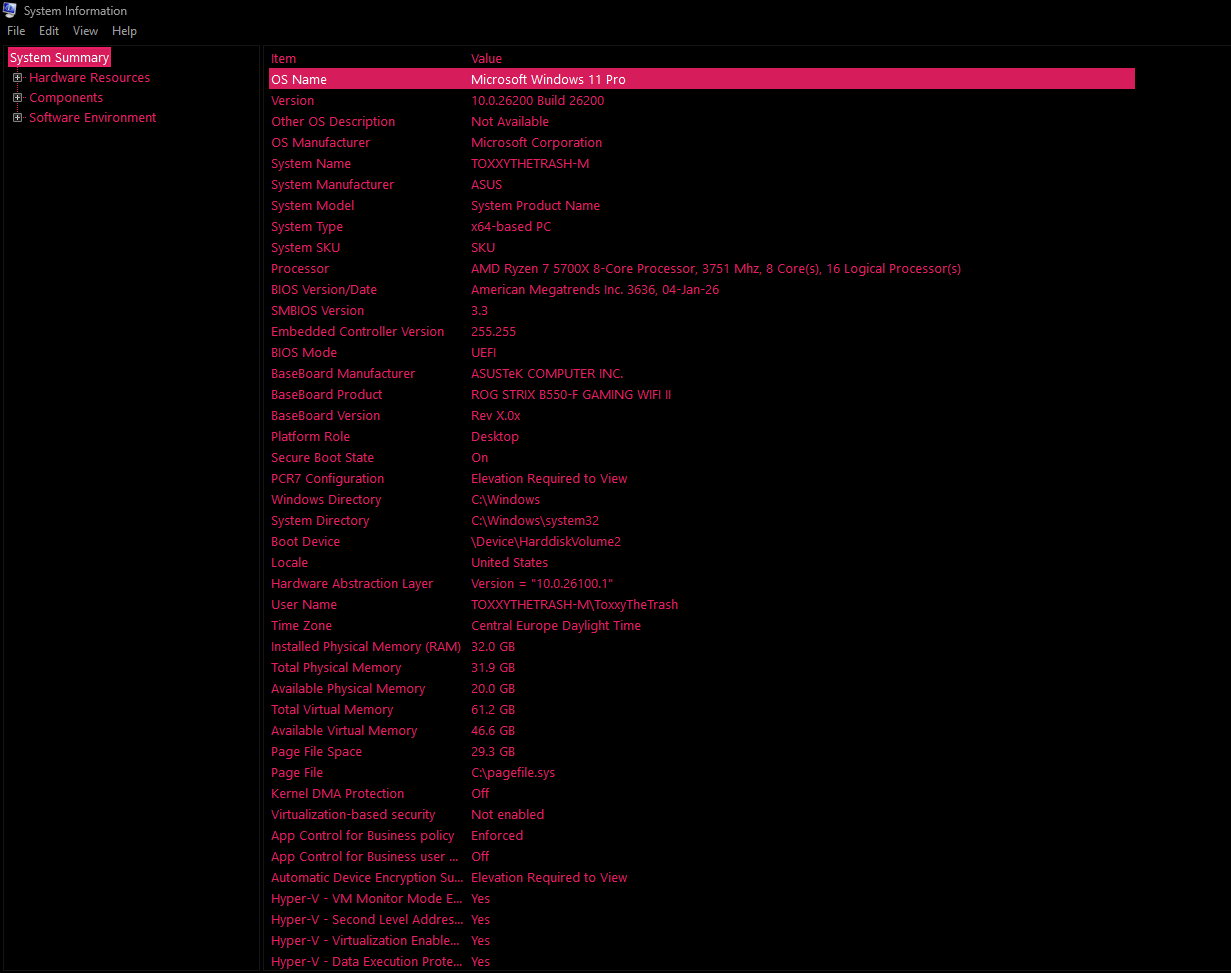Click the Value column header
1231x973 pixels.
(486, 59)
